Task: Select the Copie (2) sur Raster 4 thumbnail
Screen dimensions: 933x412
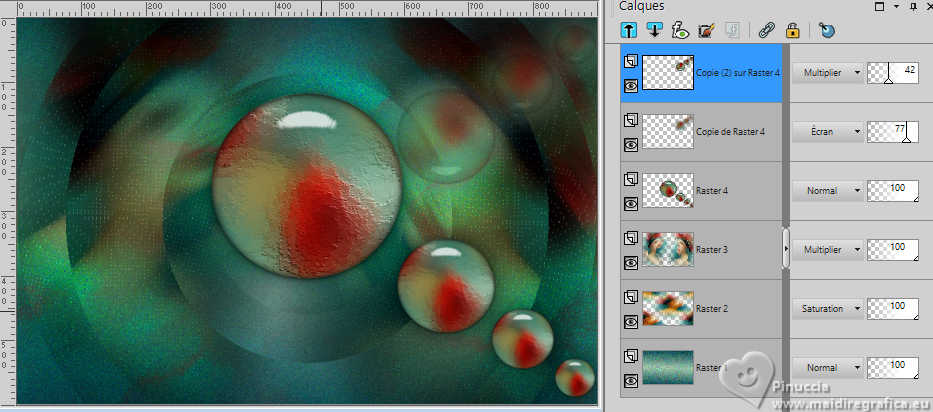Action: [668, 73]
